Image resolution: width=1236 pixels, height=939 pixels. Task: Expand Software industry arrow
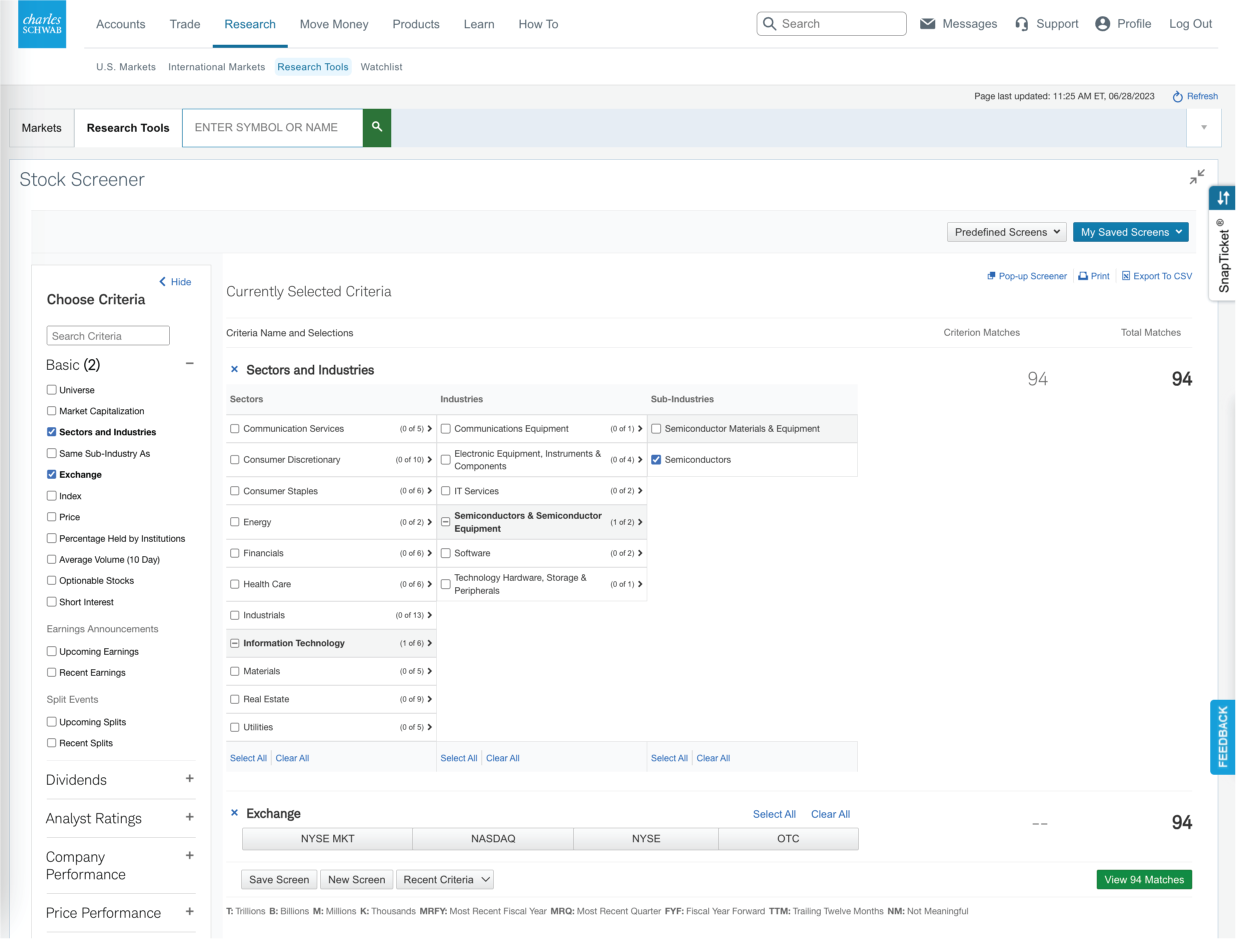(640, 553)
